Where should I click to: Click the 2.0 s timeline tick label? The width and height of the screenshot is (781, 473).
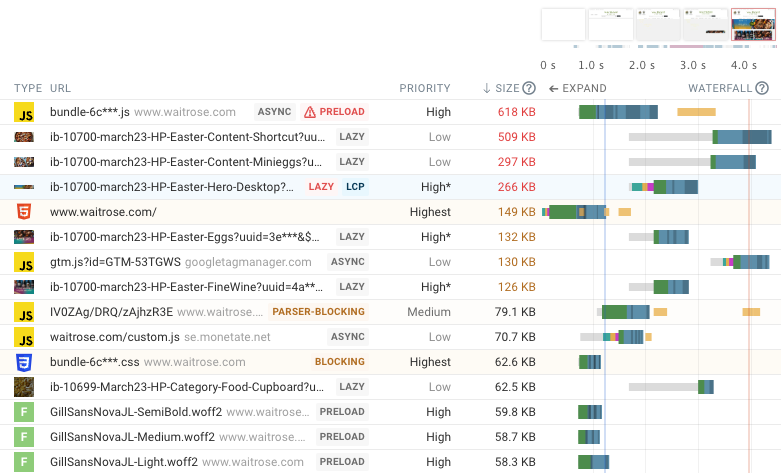pos(642,65)
